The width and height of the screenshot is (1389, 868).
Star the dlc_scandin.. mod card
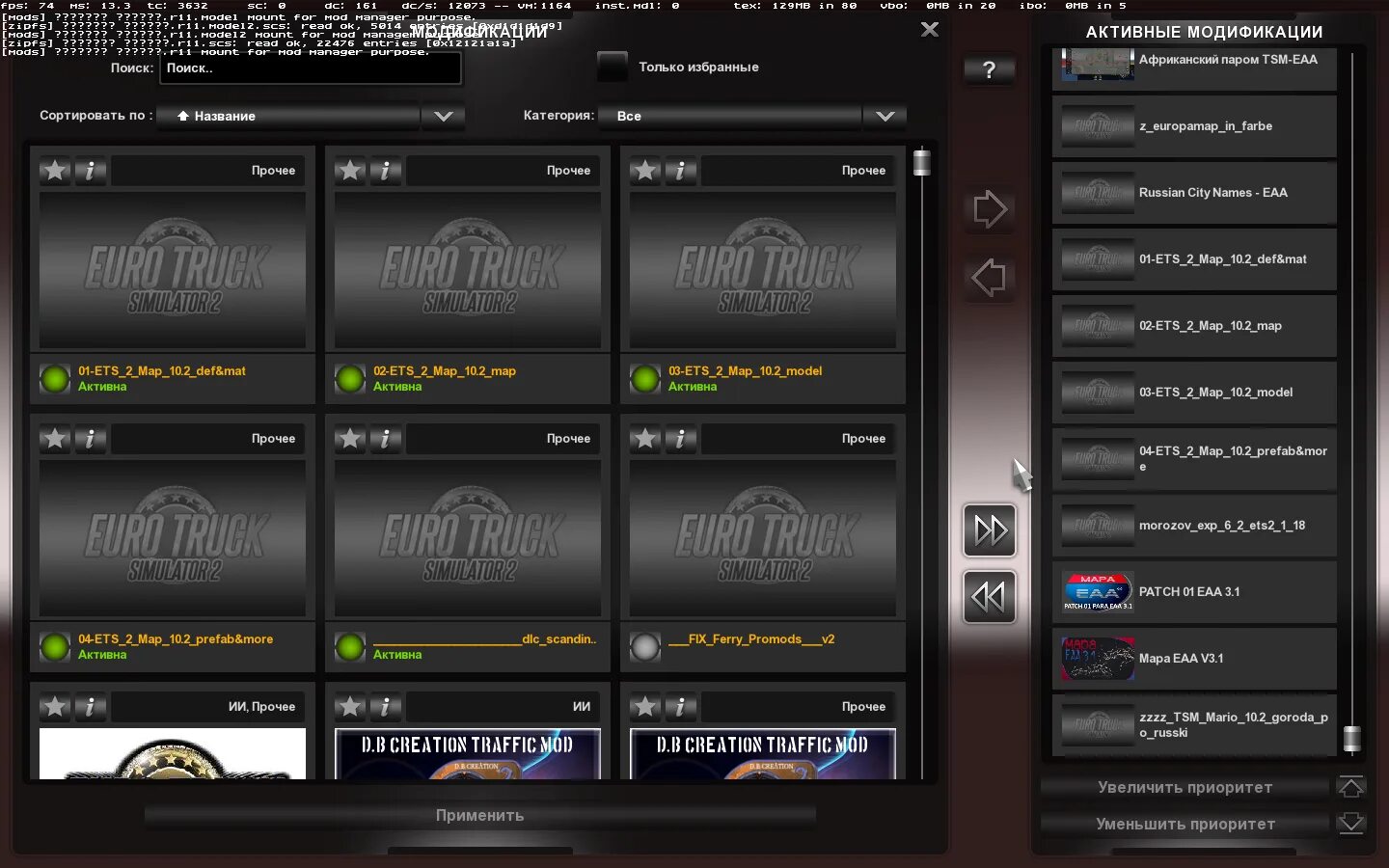(350, 439)
